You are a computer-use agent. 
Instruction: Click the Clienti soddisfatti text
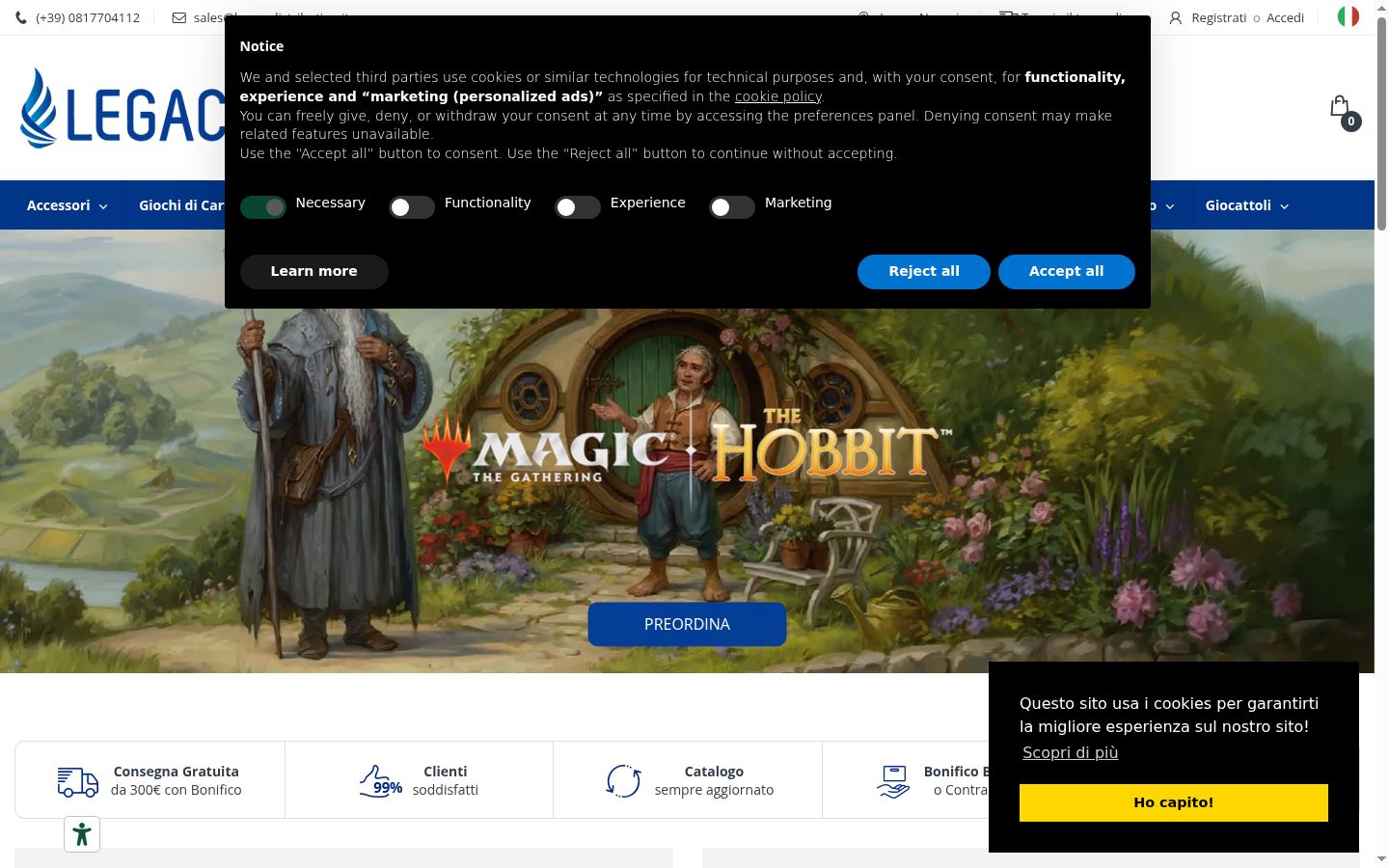[x=446, y=781]
